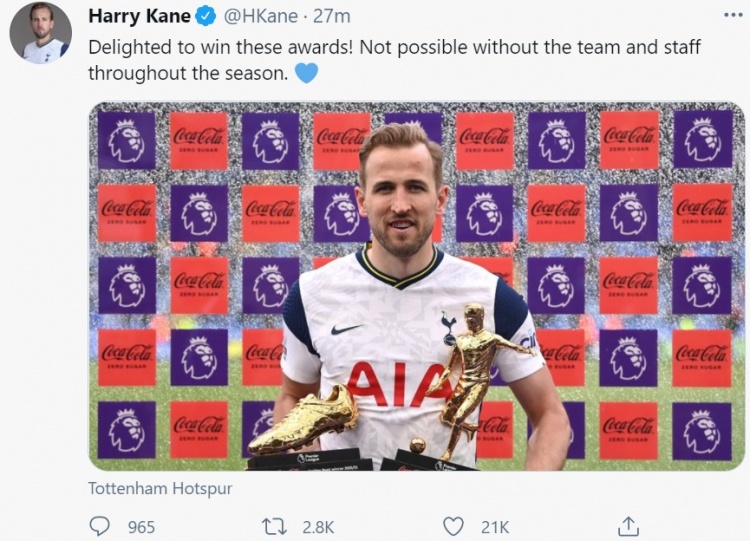The height and width of the screenshot is (541, 750).
Task: Open the @HKane handle link
Action: (261, 17)
